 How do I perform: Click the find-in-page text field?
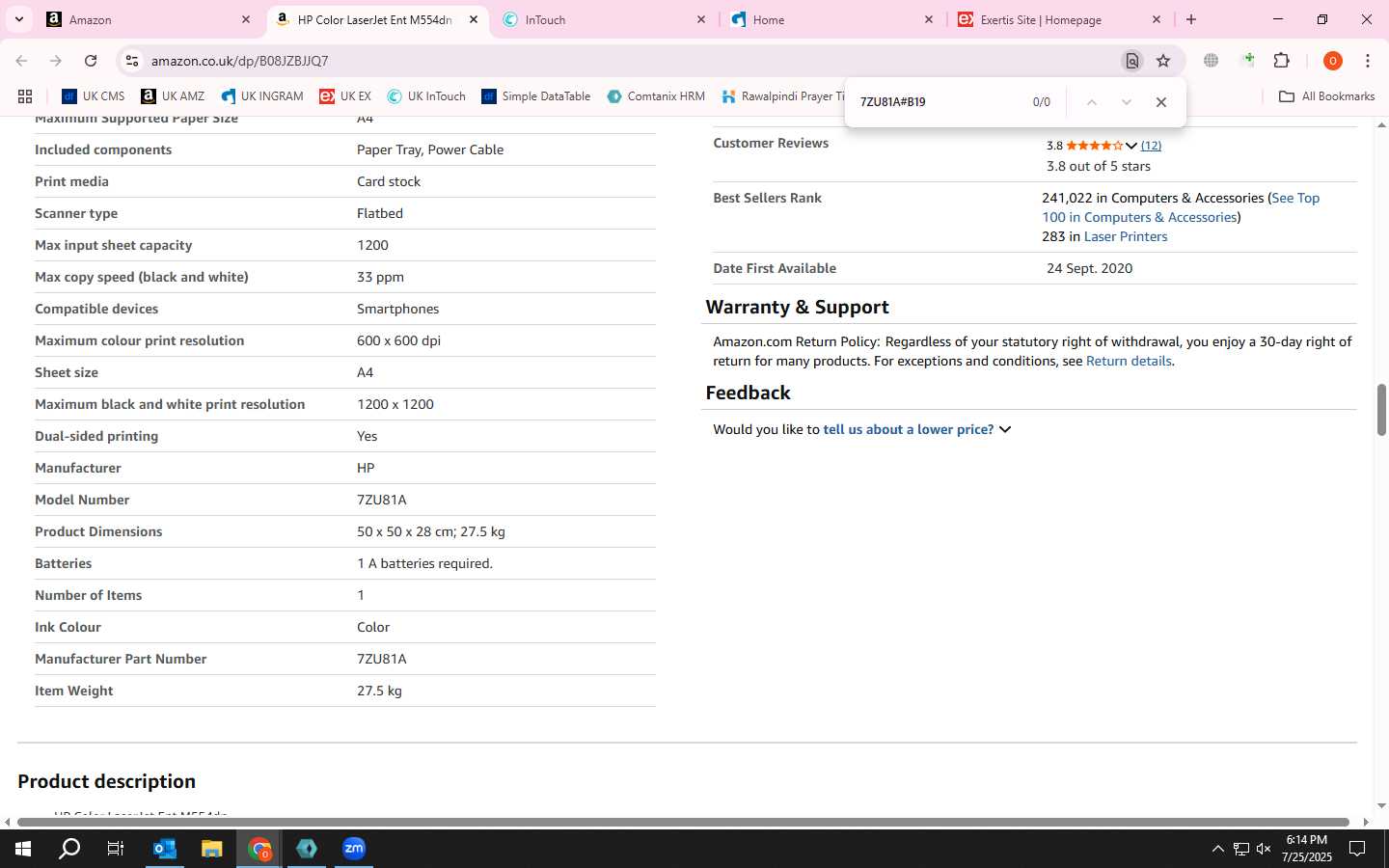pos(936,102)
